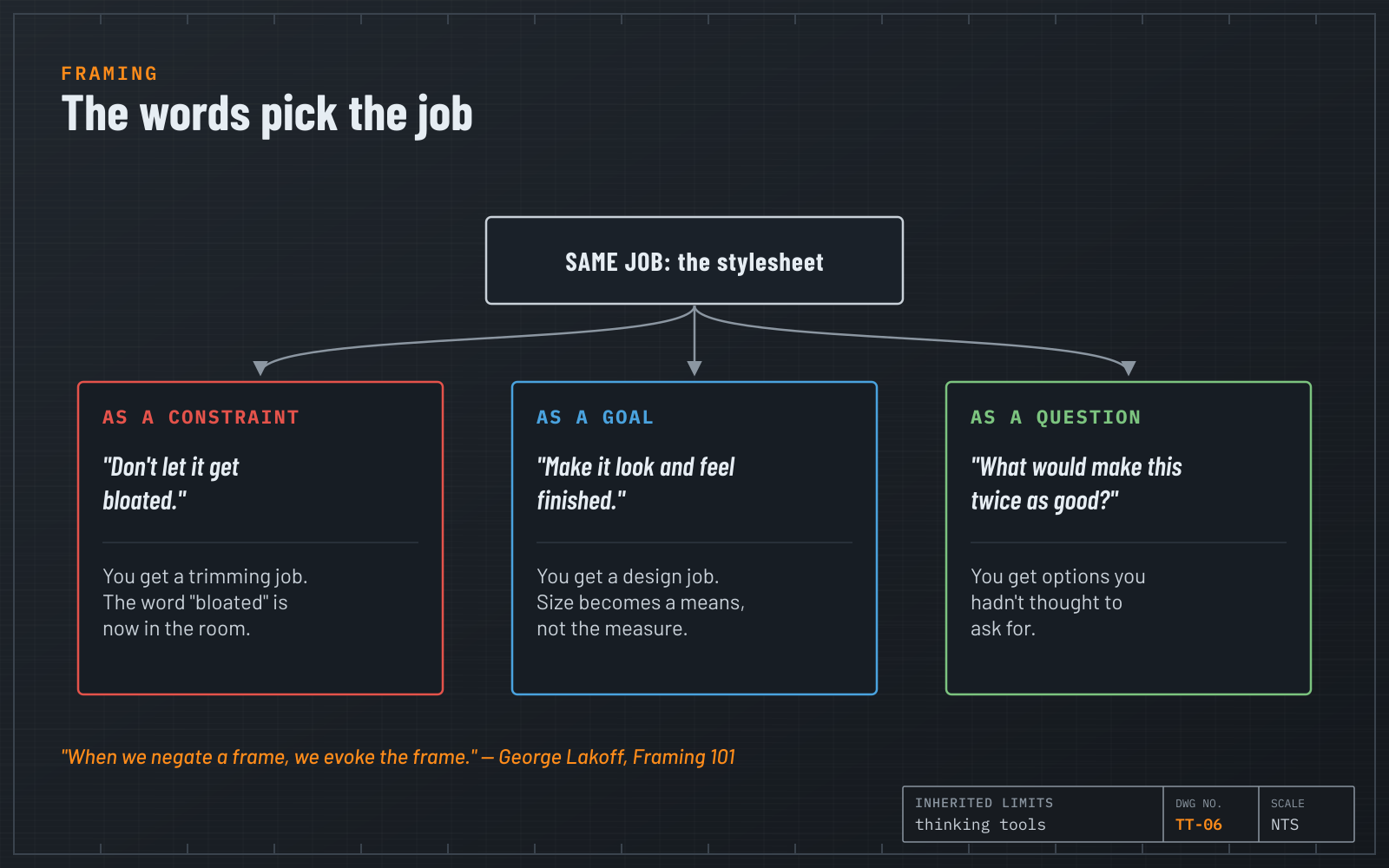Viewport: 1389px width, 868px height.
Task: Click text 'hadn't thought to'
Action: coord(1046,602)
